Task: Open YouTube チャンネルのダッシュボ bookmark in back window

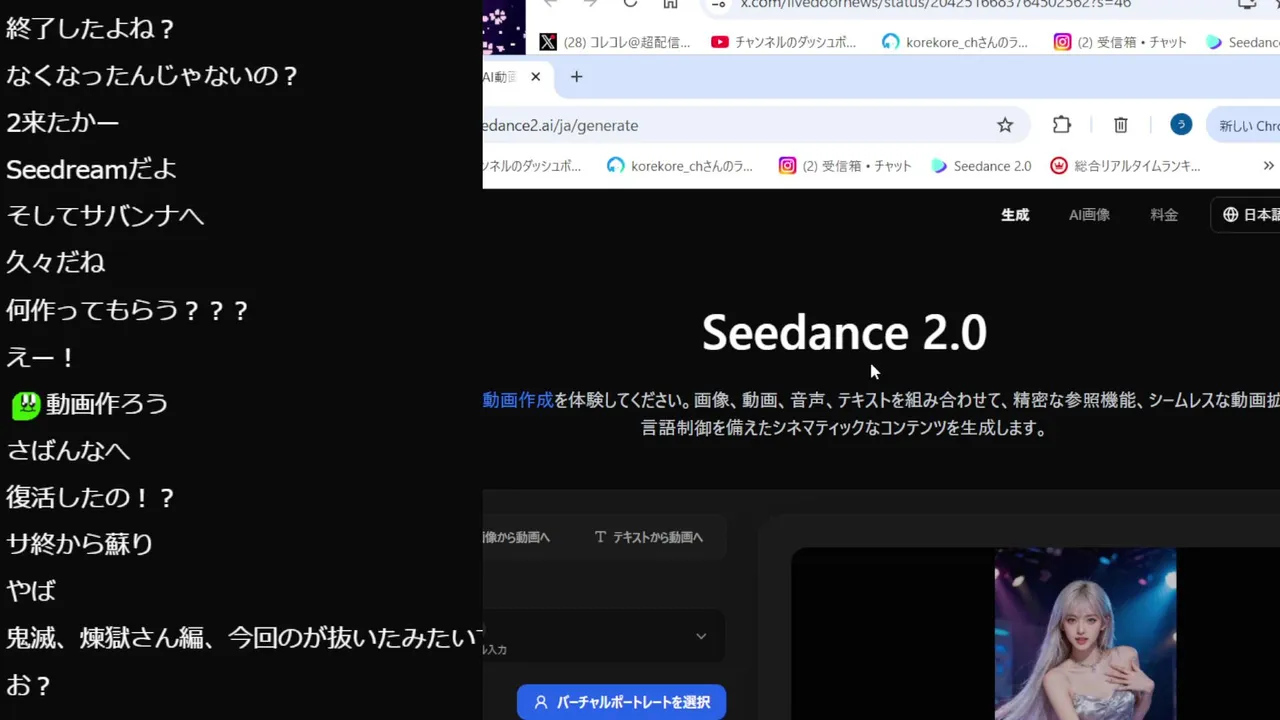Action: tap(784, 42)
